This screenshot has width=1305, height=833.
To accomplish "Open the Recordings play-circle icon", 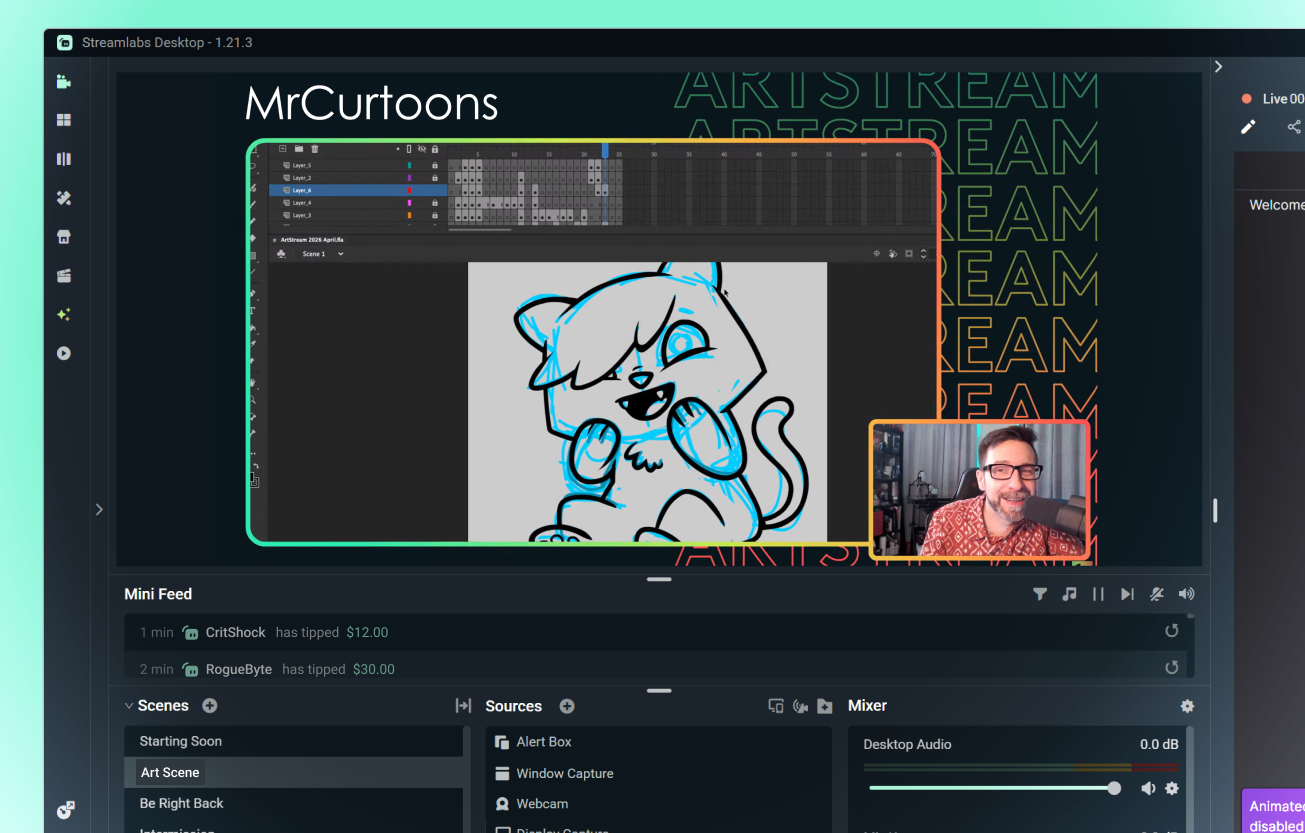I will 64,353.
